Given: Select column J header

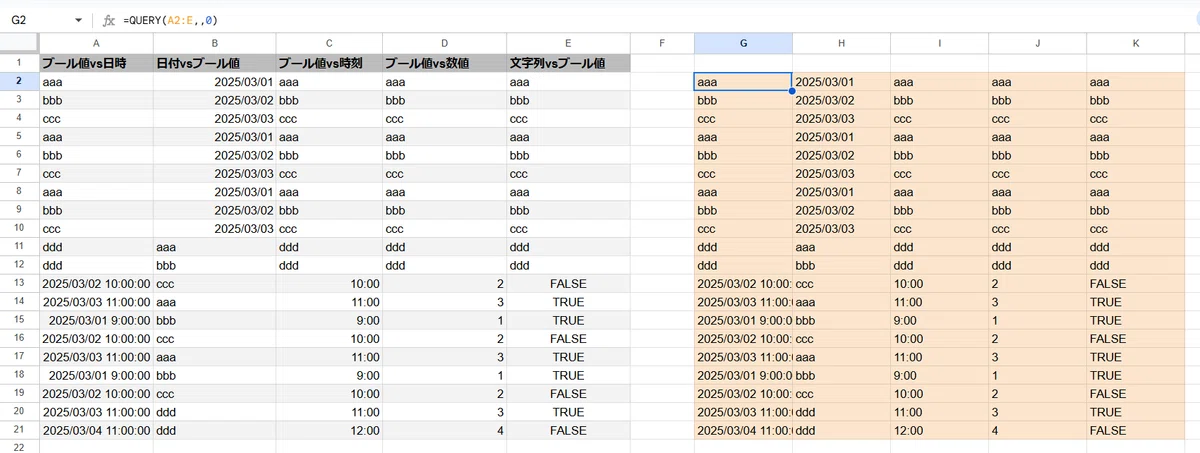Looking at the screenshot, I should 1037,43.
